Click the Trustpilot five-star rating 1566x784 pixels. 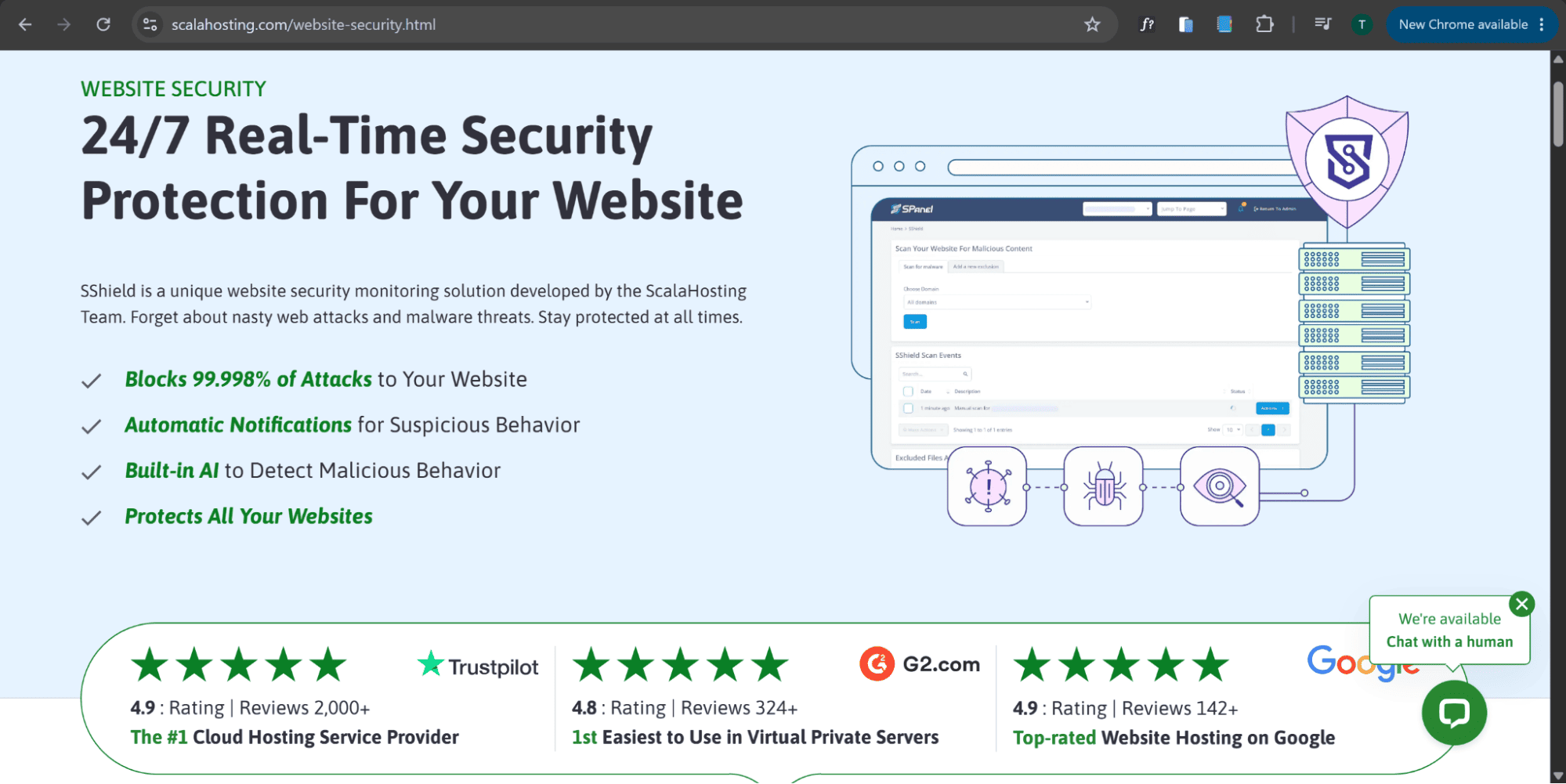point(239,665)
